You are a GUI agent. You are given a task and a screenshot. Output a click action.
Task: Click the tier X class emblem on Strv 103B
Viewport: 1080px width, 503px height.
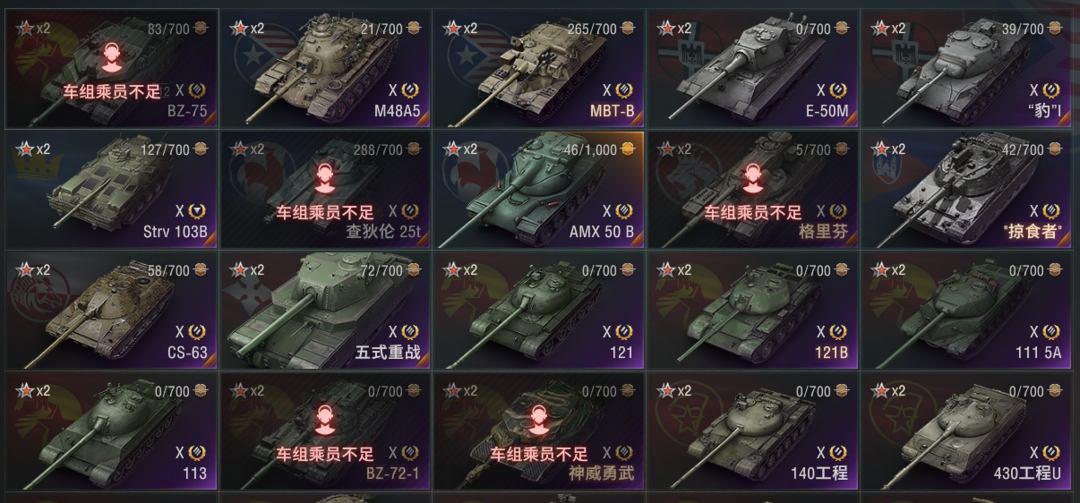[x=196, y=211]
